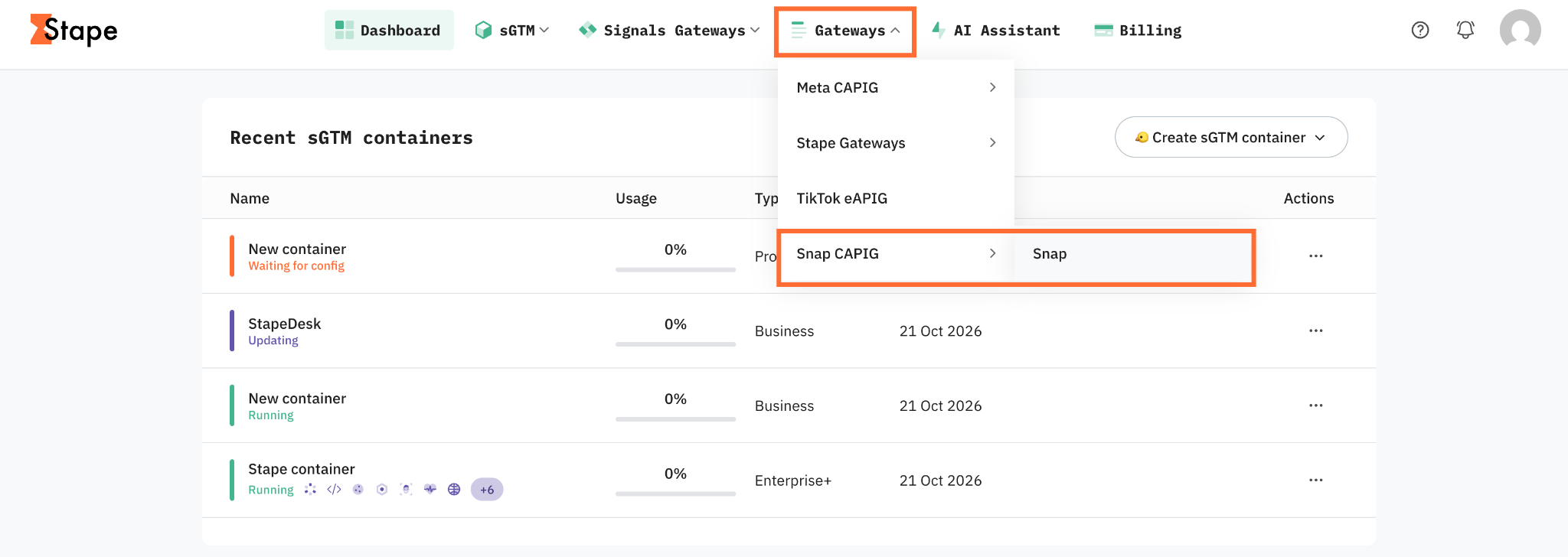Expand the sGTM dropdown in the navbar

coord(512,31)
